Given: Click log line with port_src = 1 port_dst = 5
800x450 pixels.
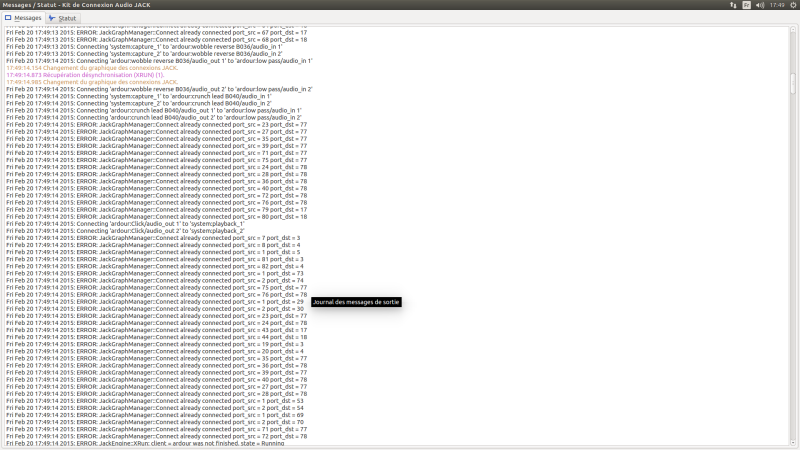Looking at the screenshot, I should 153,253.
